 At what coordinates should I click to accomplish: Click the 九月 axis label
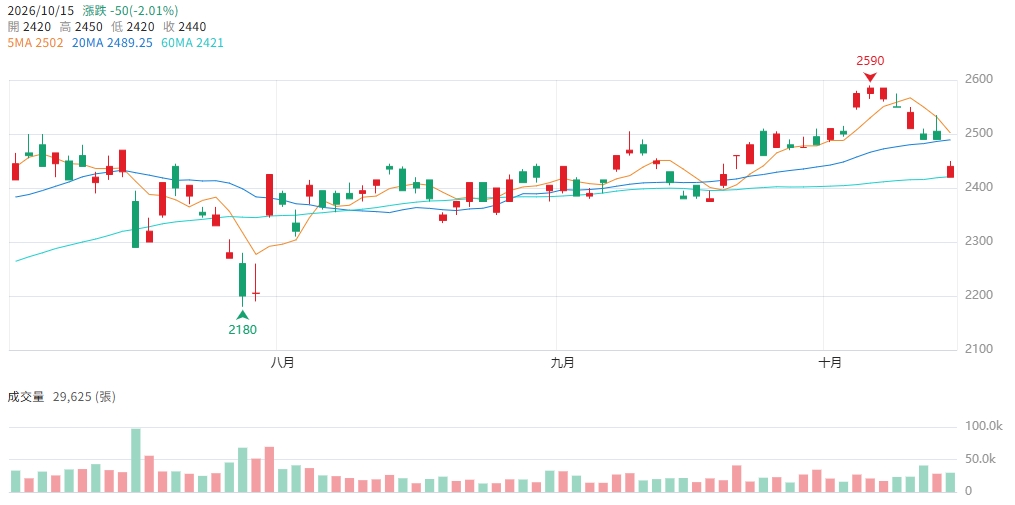click(562, 363)
